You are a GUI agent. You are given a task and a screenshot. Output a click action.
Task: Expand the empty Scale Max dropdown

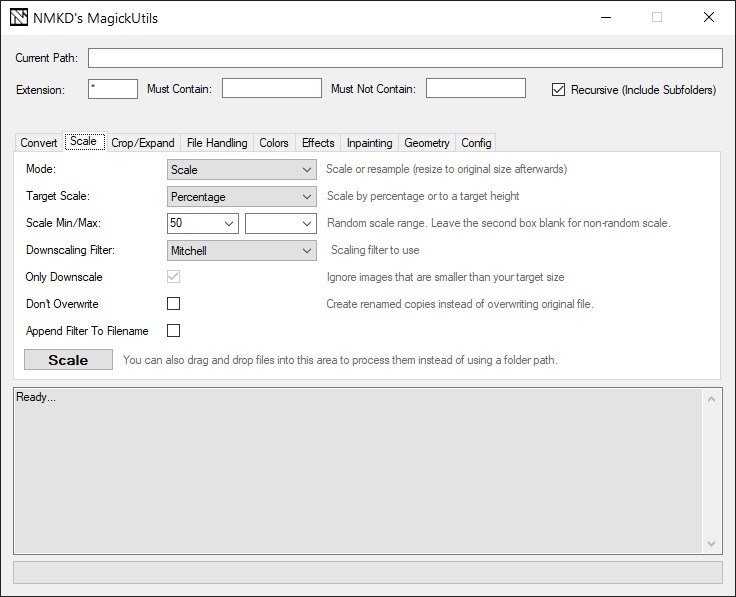281,223
